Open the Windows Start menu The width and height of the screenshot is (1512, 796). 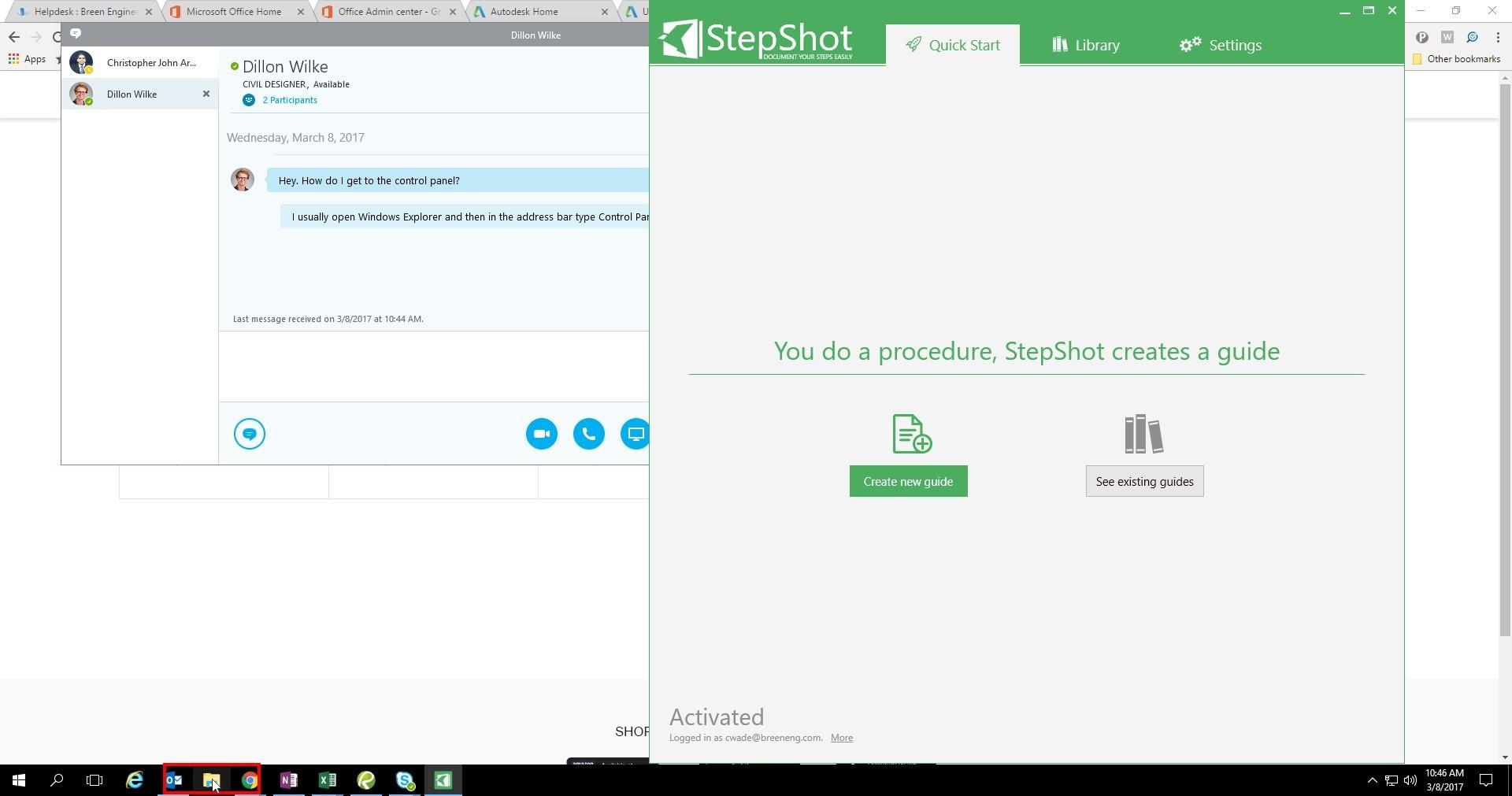(x=19, y=780)
